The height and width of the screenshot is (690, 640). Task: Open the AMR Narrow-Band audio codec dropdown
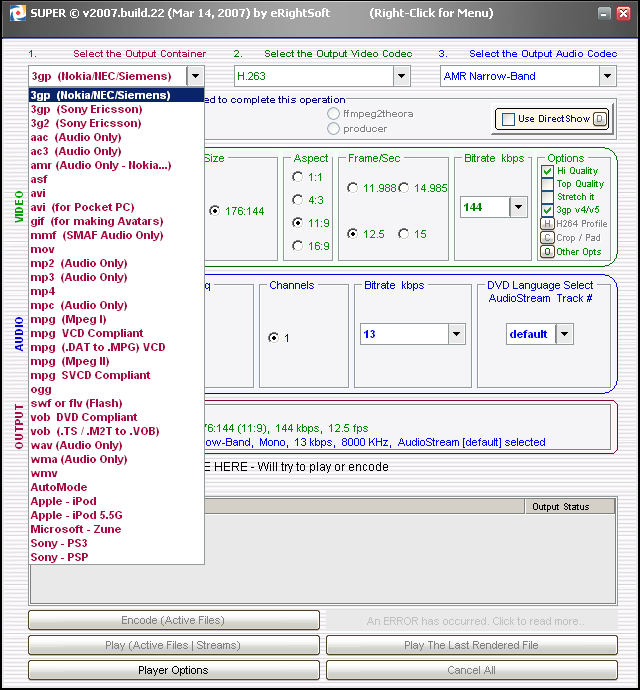607,76
